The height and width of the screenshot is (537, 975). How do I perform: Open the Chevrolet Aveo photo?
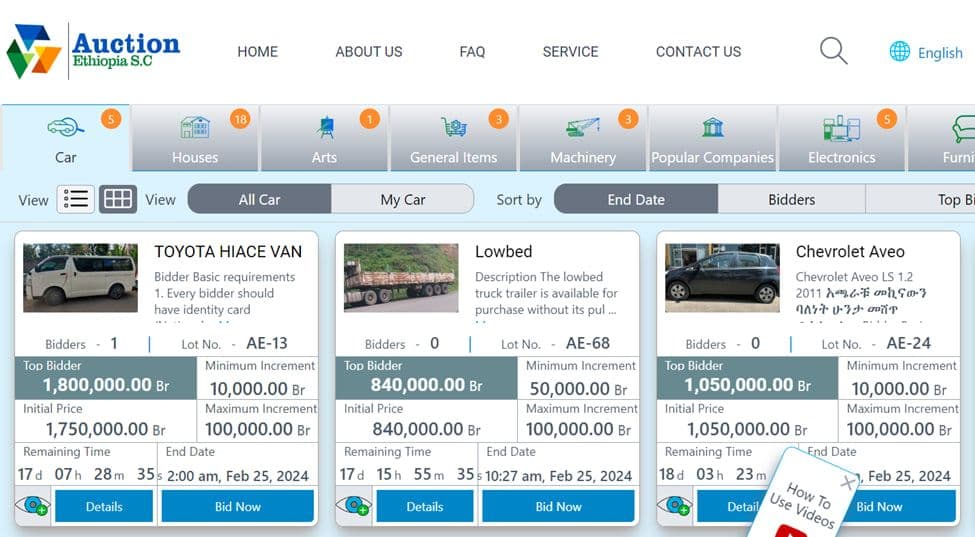[x=722, y=278]
